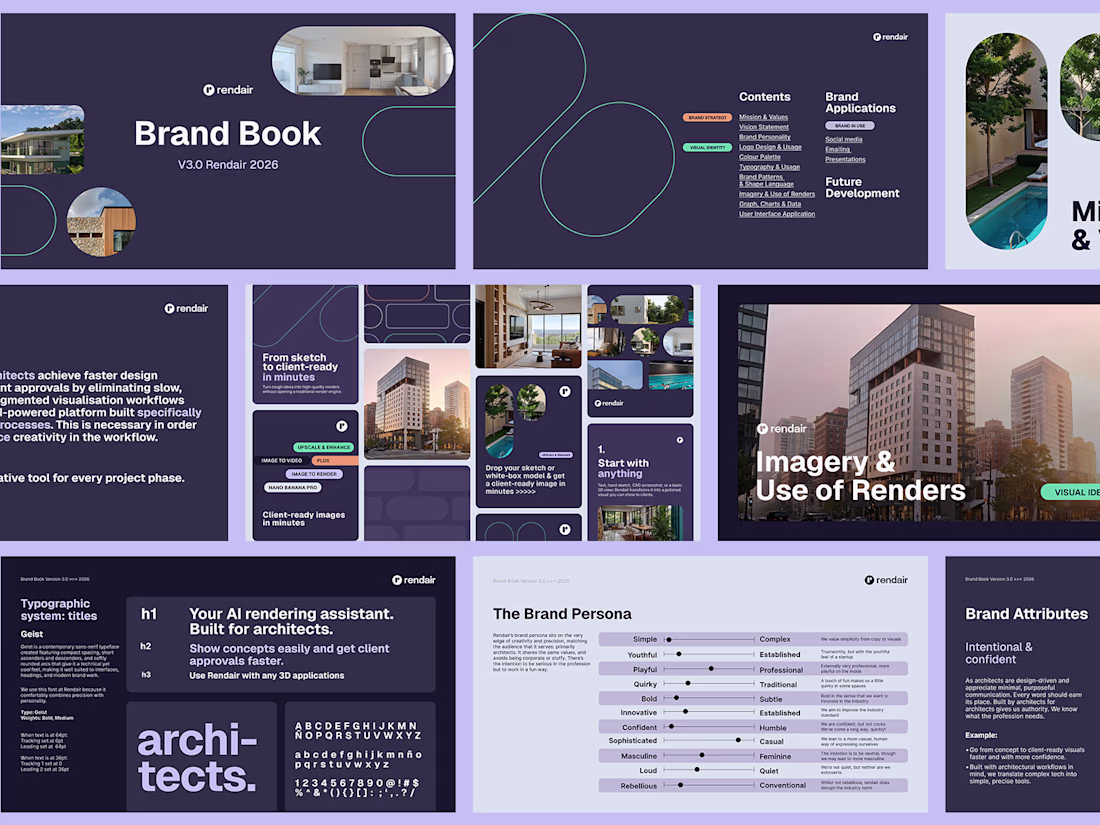Image resolution: width=1100 pixels, height=825 pixels.
Task: Select the circular wood-clad building image
Action: coord(101,222)
